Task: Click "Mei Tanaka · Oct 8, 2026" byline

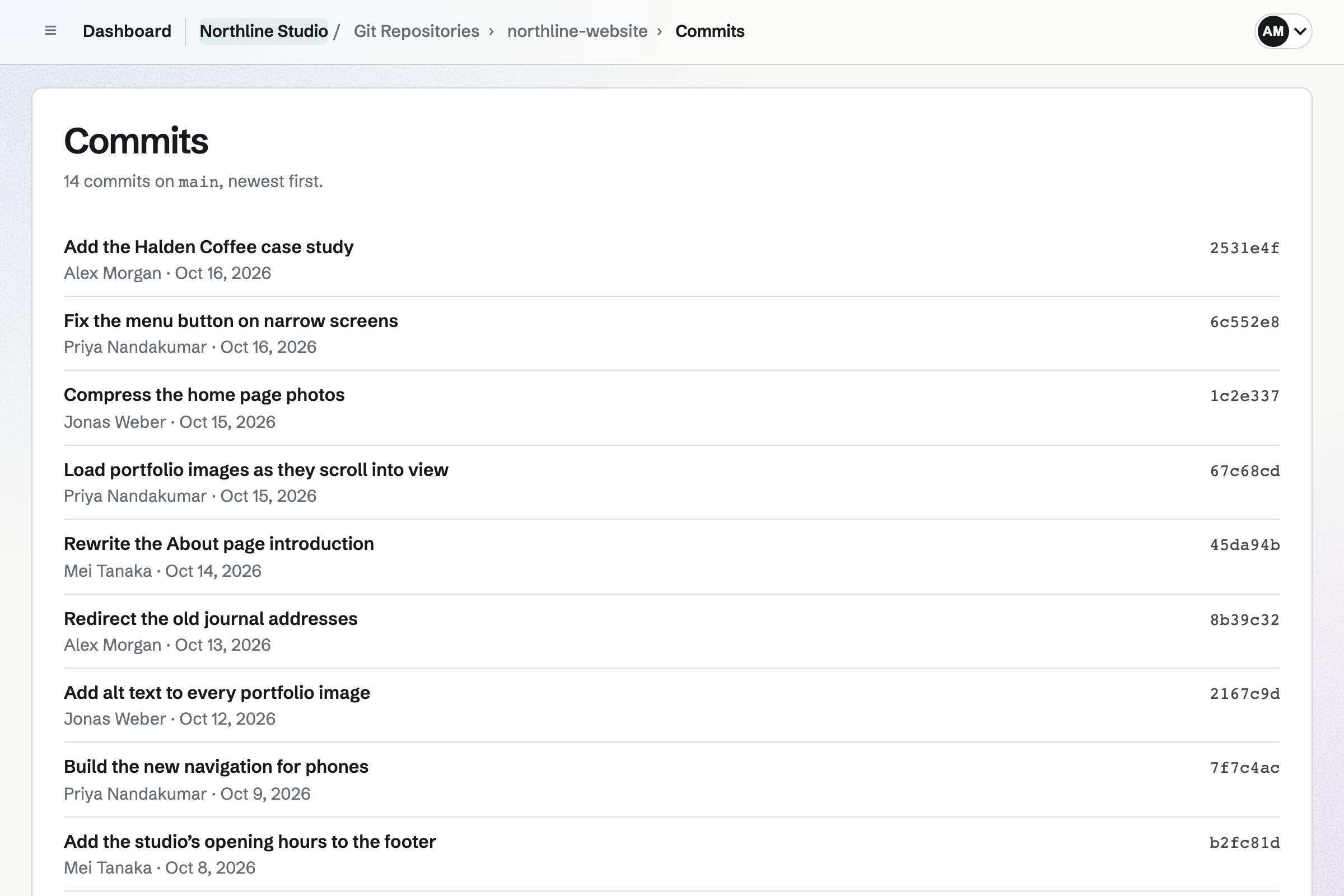Action: point(160,867)
